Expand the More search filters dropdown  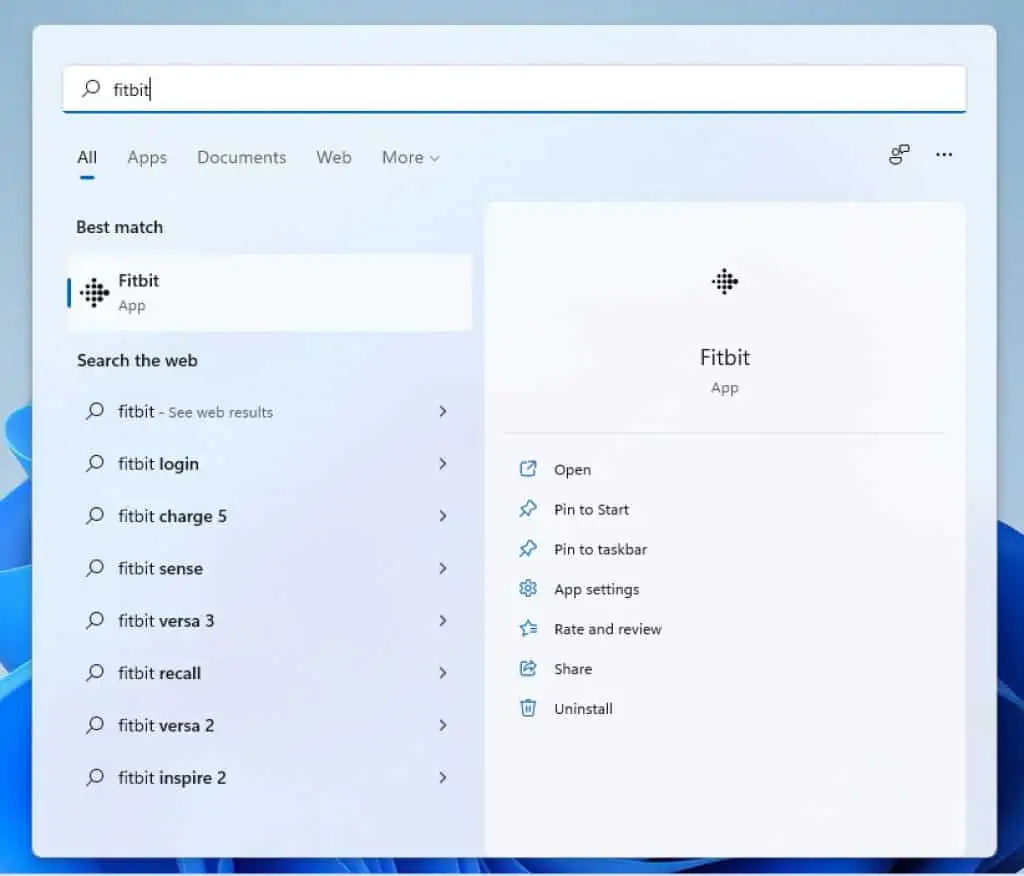tap(409, 157)
